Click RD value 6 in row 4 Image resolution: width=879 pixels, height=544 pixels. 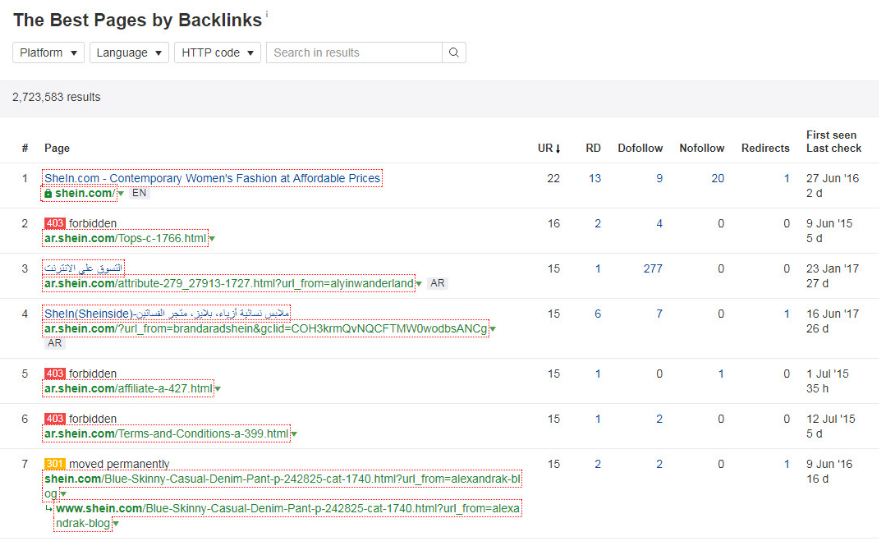tap(598, 314)
